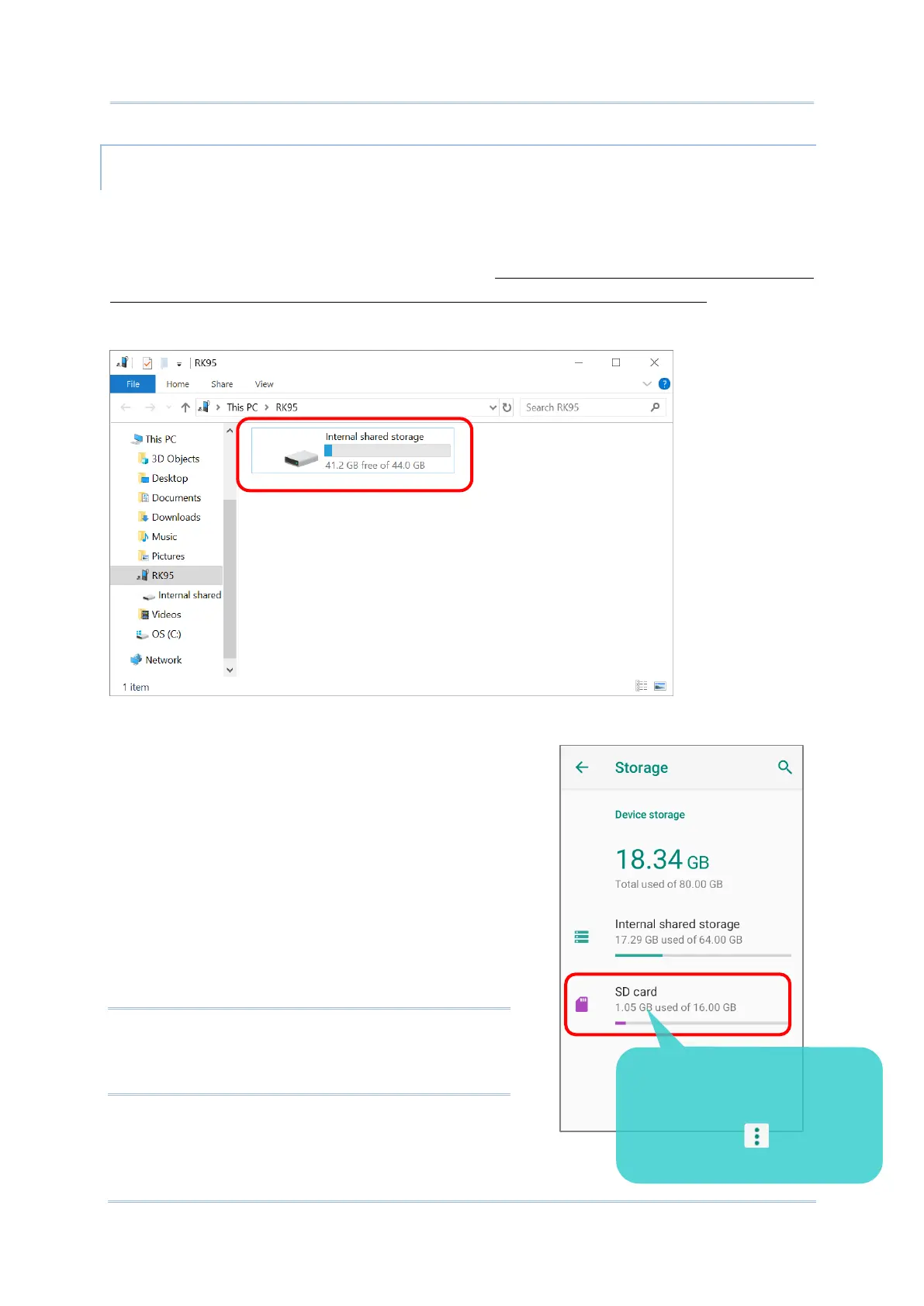The width and height of the screenshot is (924, 1306).
Task: Click the navigation pane scroll down arrow
Action: click(x=230, y=670)
